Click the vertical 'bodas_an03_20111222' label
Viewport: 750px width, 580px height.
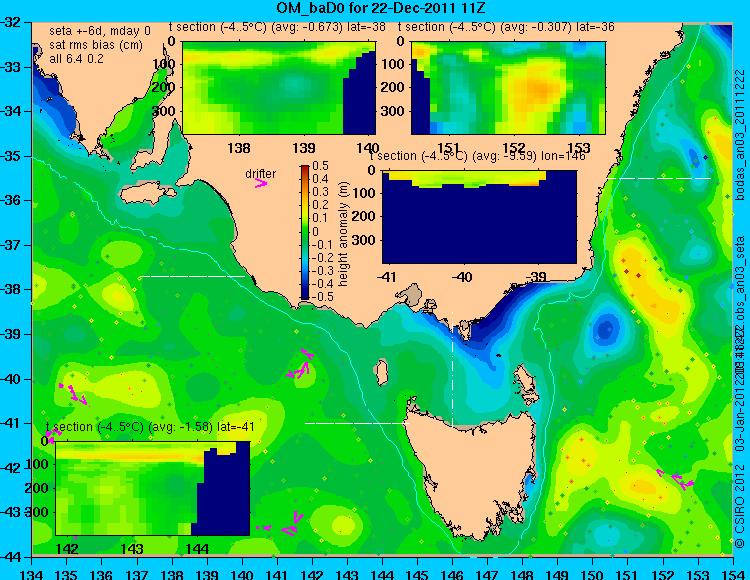pyautogui.click(x=739, y=135)
